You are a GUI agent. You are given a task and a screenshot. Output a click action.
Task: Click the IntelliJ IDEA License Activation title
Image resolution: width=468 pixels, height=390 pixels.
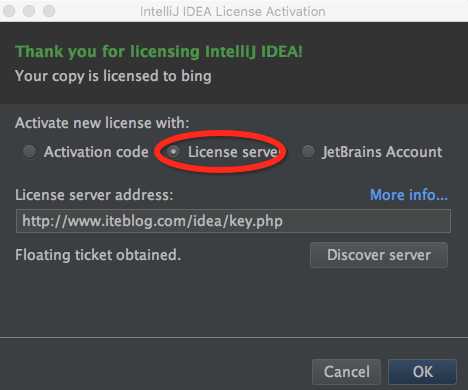233,12
